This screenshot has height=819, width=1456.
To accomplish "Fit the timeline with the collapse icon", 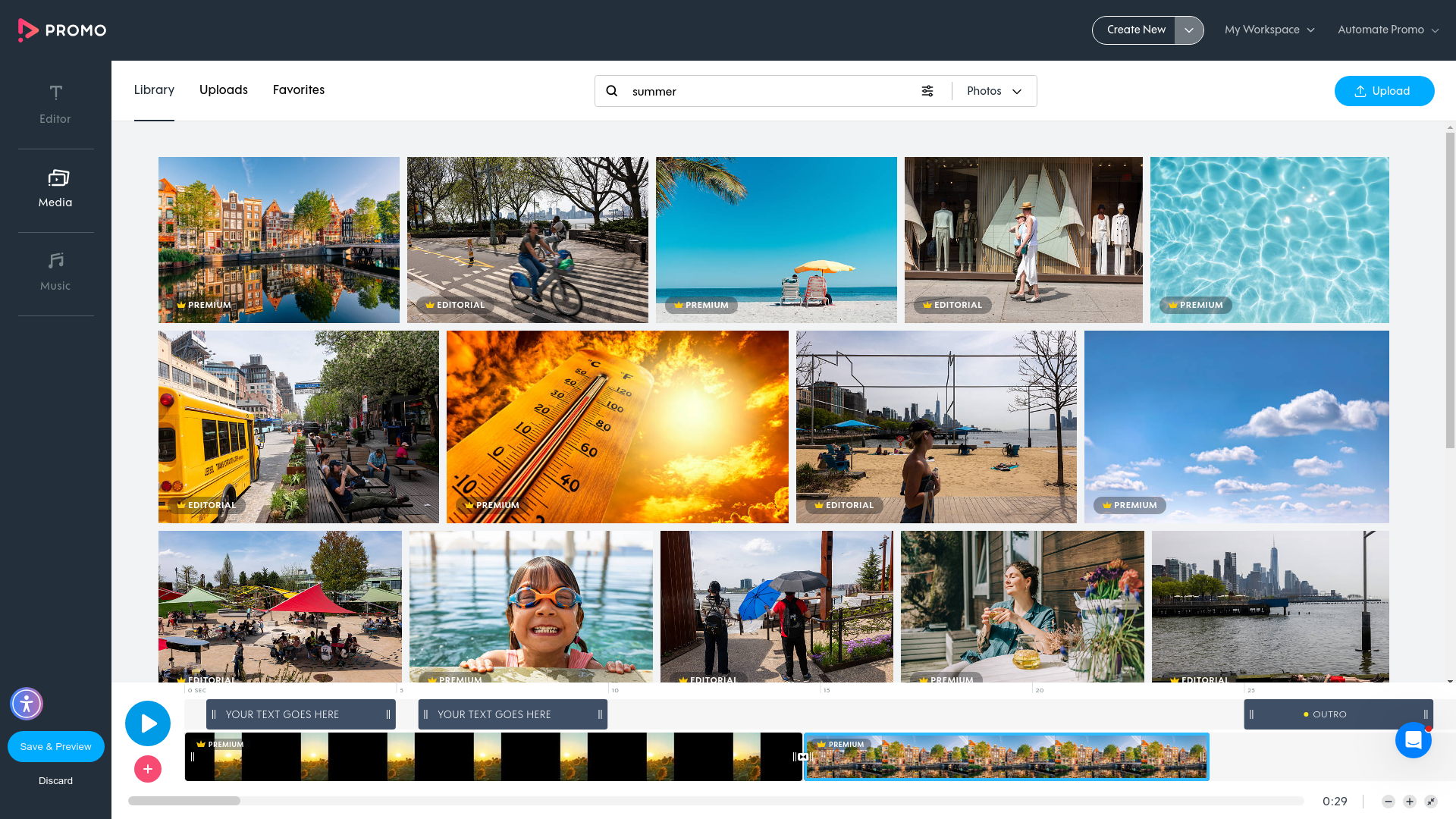I will pyautogui.click(x=1431, y=802).
